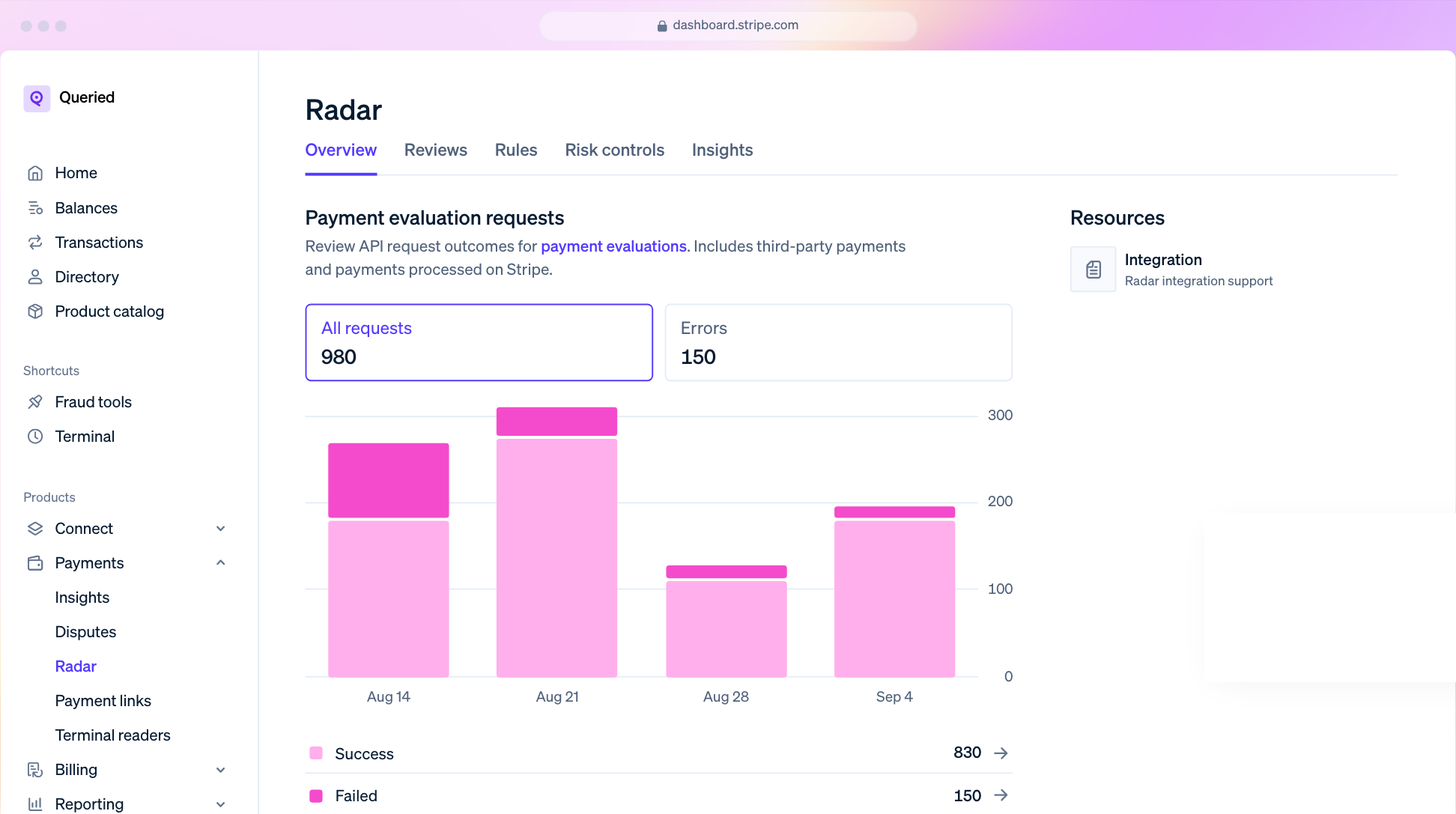1456x814 pixels.
Task: Expand the Billing section chevron
Action: 221,770
